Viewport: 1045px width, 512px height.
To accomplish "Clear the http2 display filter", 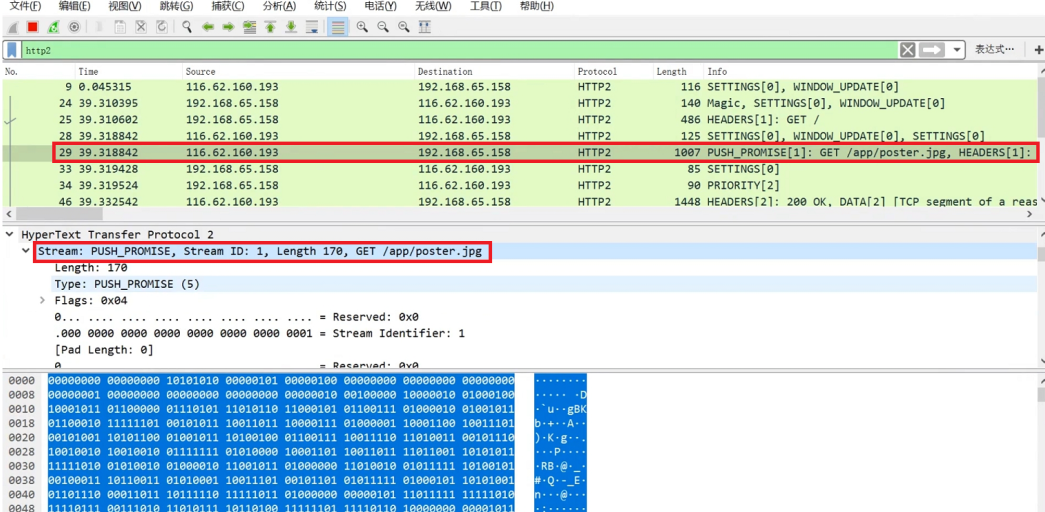I will 907,50.
